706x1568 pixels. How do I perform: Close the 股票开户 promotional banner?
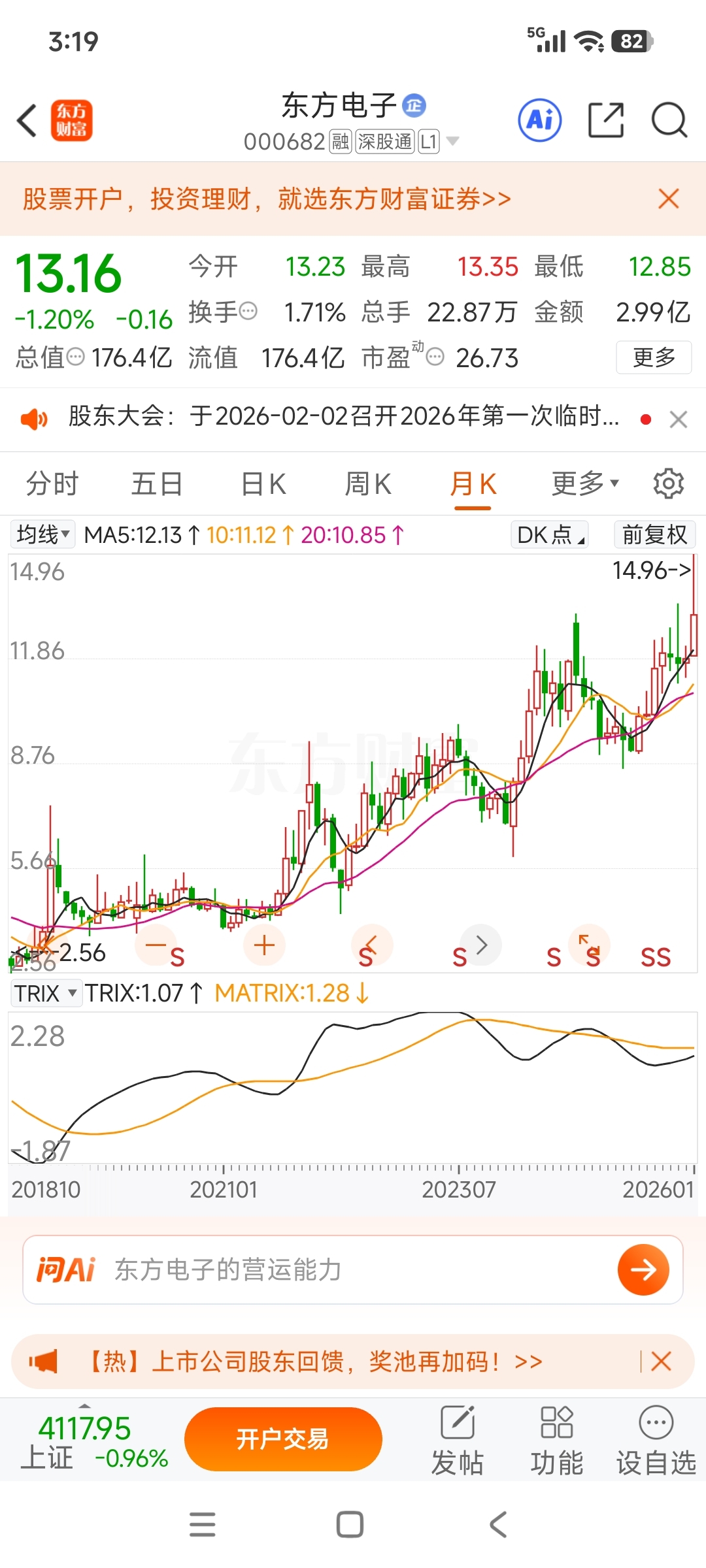[x=668, y=199]
